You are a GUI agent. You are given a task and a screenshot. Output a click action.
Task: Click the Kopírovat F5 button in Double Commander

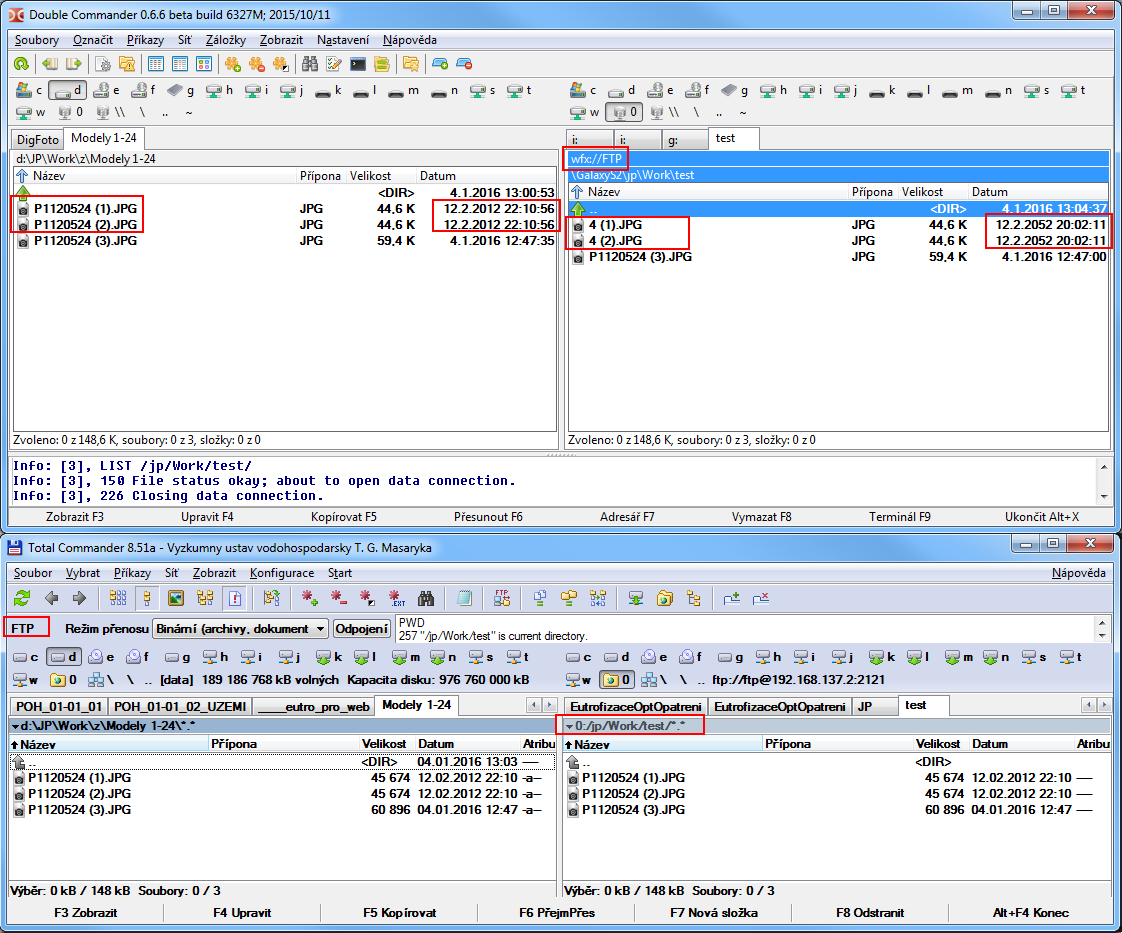pyautogui.click(x=343, y=517)
